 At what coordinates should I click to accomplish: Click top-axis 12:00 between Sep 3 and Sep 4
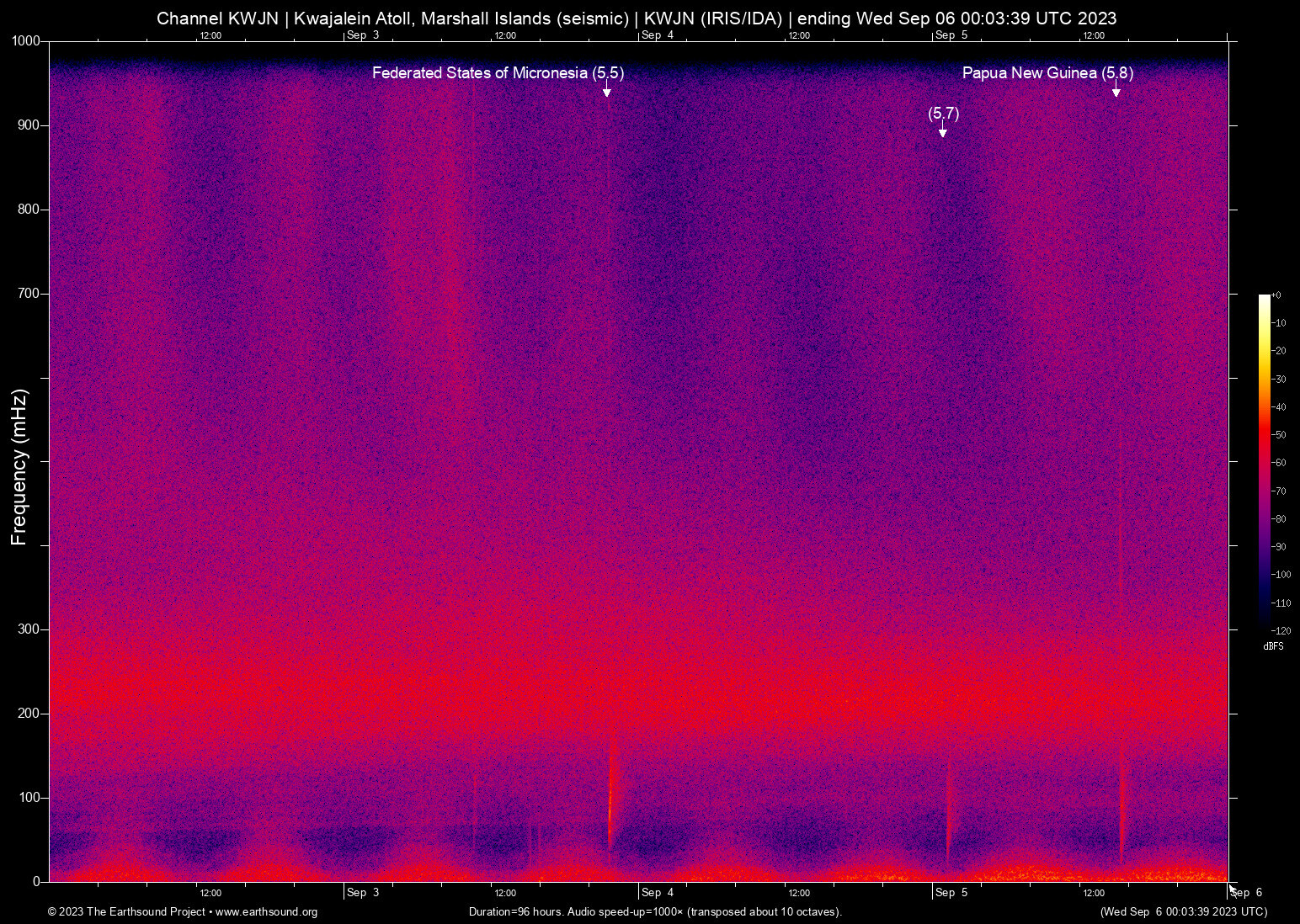505,35
